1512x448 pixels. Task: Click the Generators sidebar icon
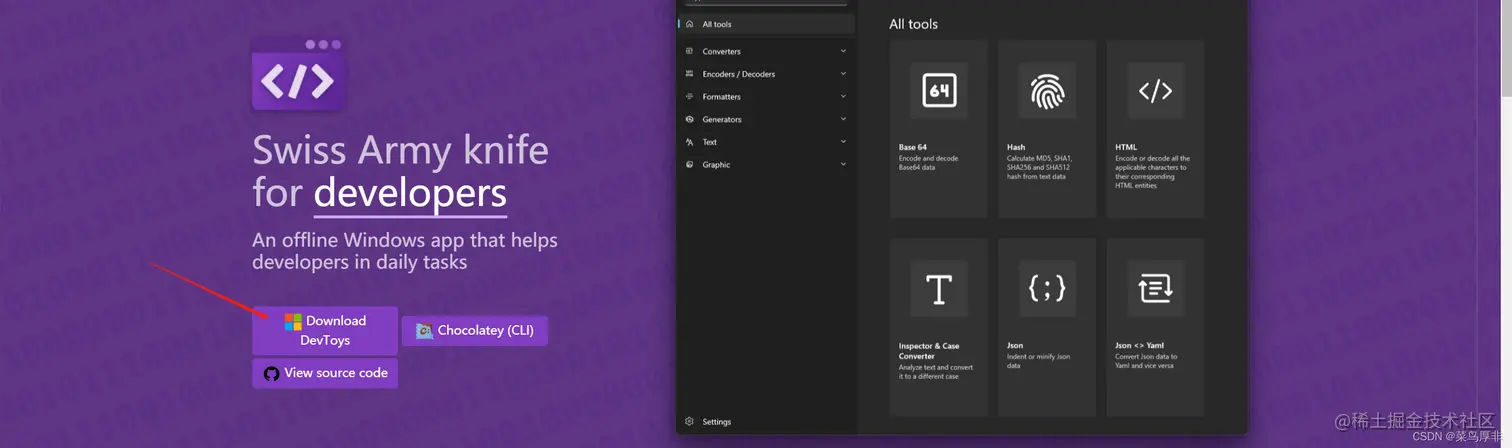[690, 119]
